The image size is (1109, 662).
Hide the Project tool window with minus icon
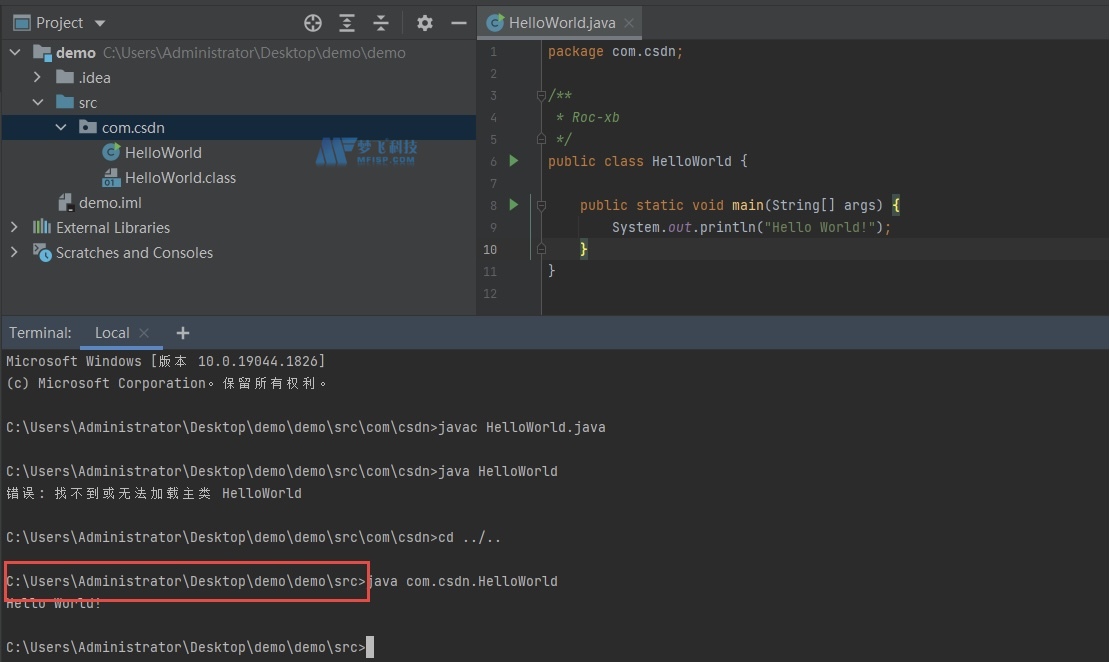coord(459,23)
